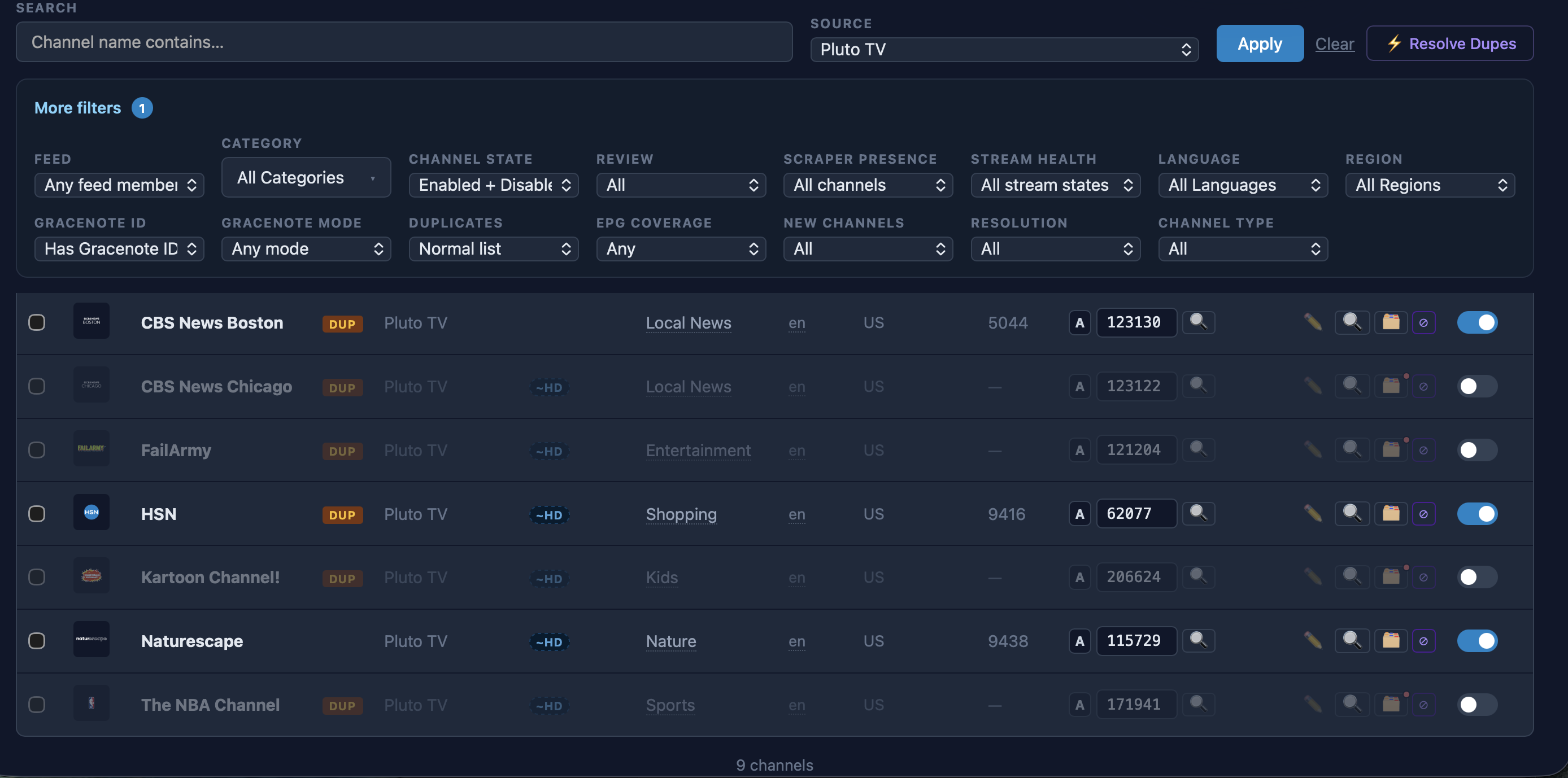Disable the CBS News Boston channel toggle
The image size is (1568, 778).
point(1477,322)
